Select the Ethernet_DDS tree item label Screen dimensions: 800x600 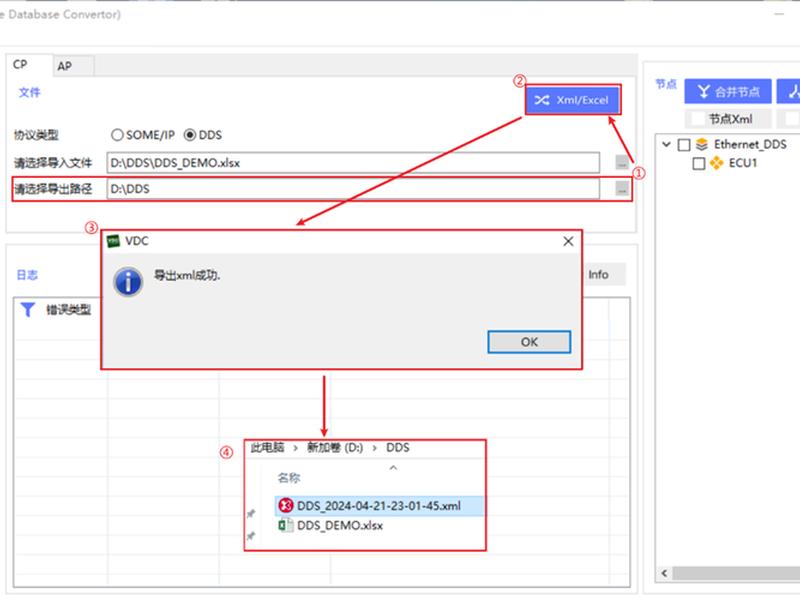click(750, 144)
